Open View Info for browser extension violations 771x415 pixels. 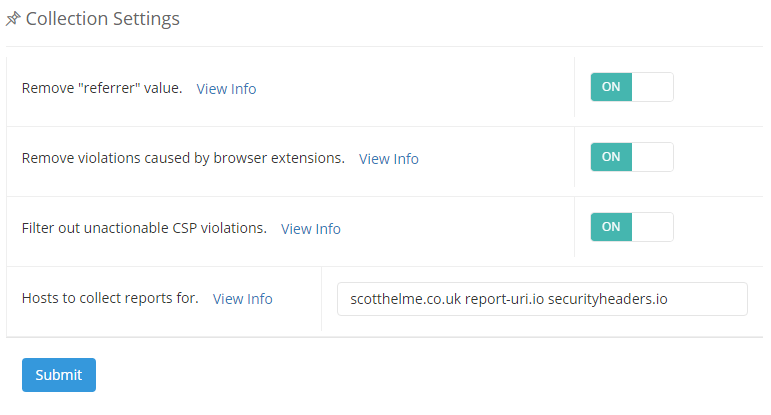(x=388, y=159)
